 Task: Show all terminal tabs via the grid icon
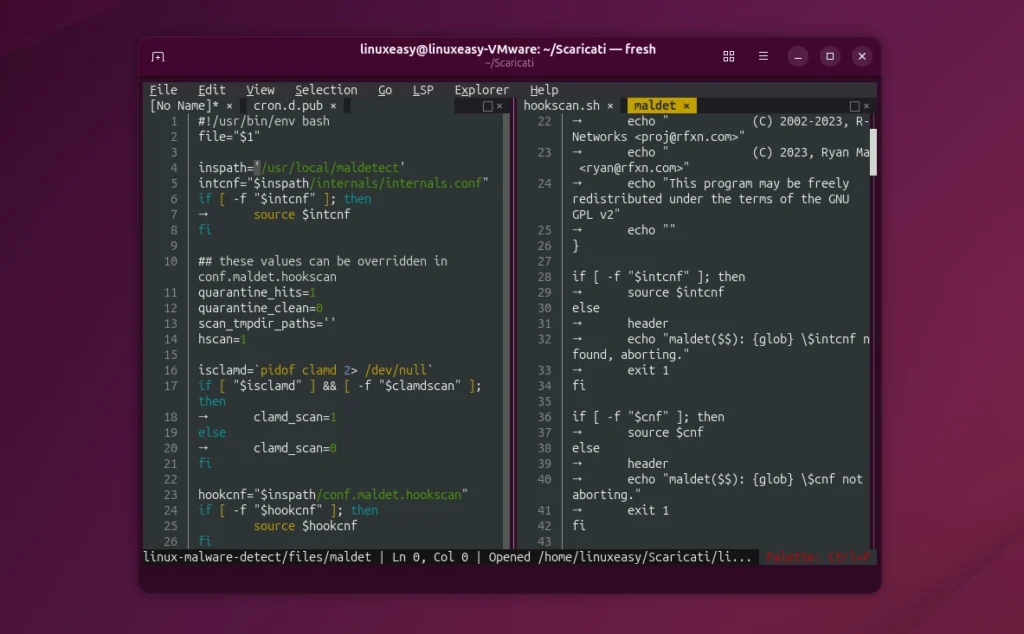click(728, 56)
